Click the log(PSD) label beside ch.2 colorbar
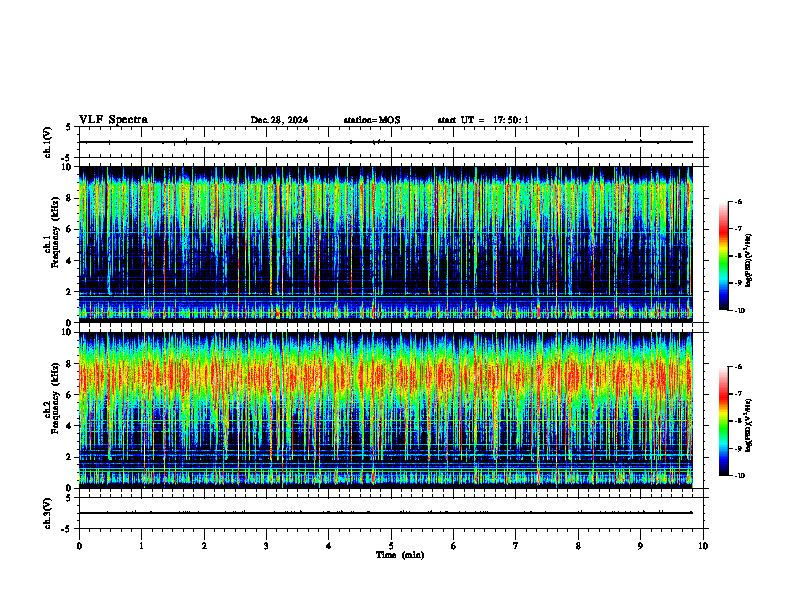 tap(749, 426)
